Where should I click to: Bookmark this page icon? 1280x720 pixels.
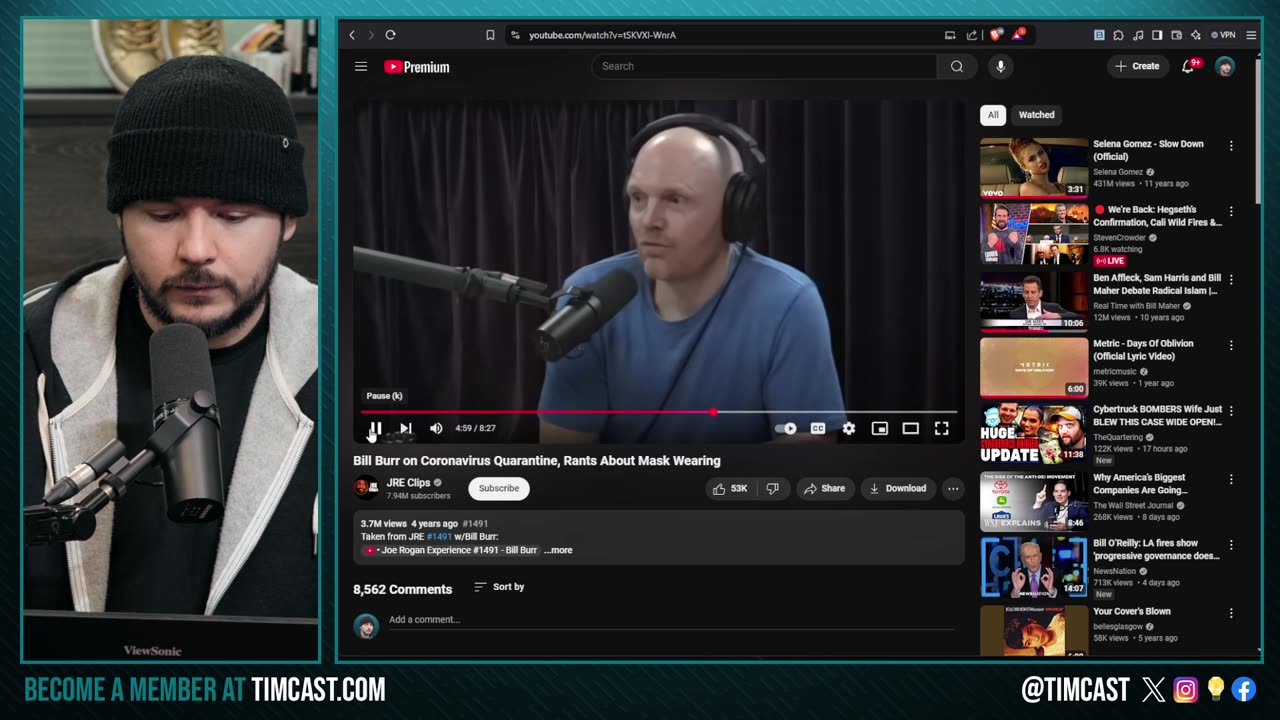pos(490,35)
